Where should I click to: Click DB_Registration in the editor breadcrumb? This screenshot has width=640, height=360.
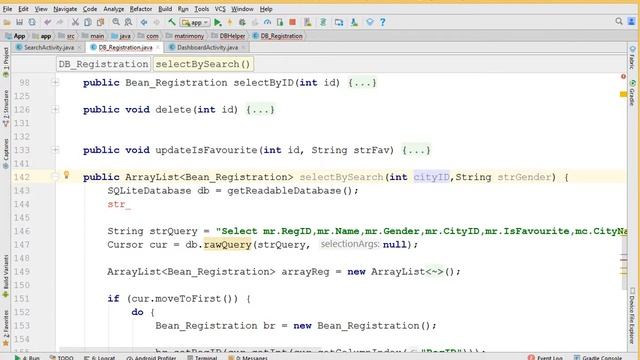[103, 64]
